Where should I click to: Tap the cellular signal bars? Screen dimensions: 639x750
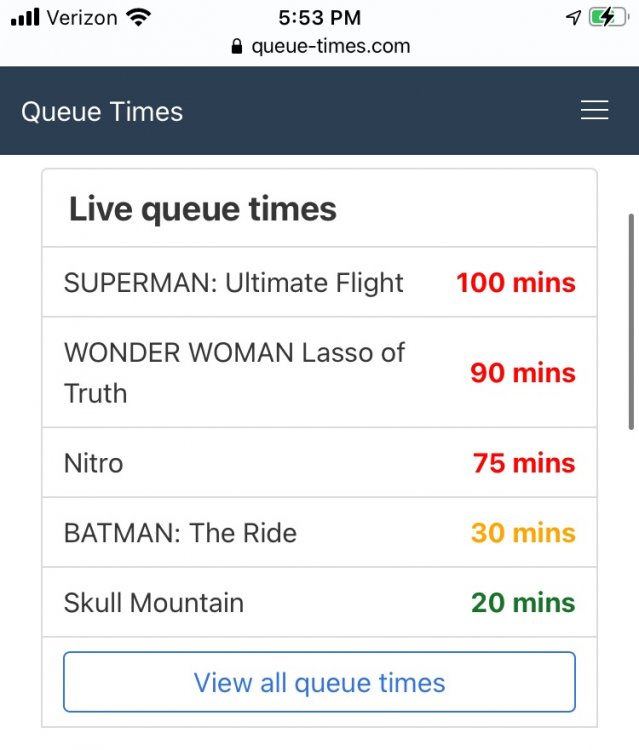pyautogui.click(x=25, y=17)
